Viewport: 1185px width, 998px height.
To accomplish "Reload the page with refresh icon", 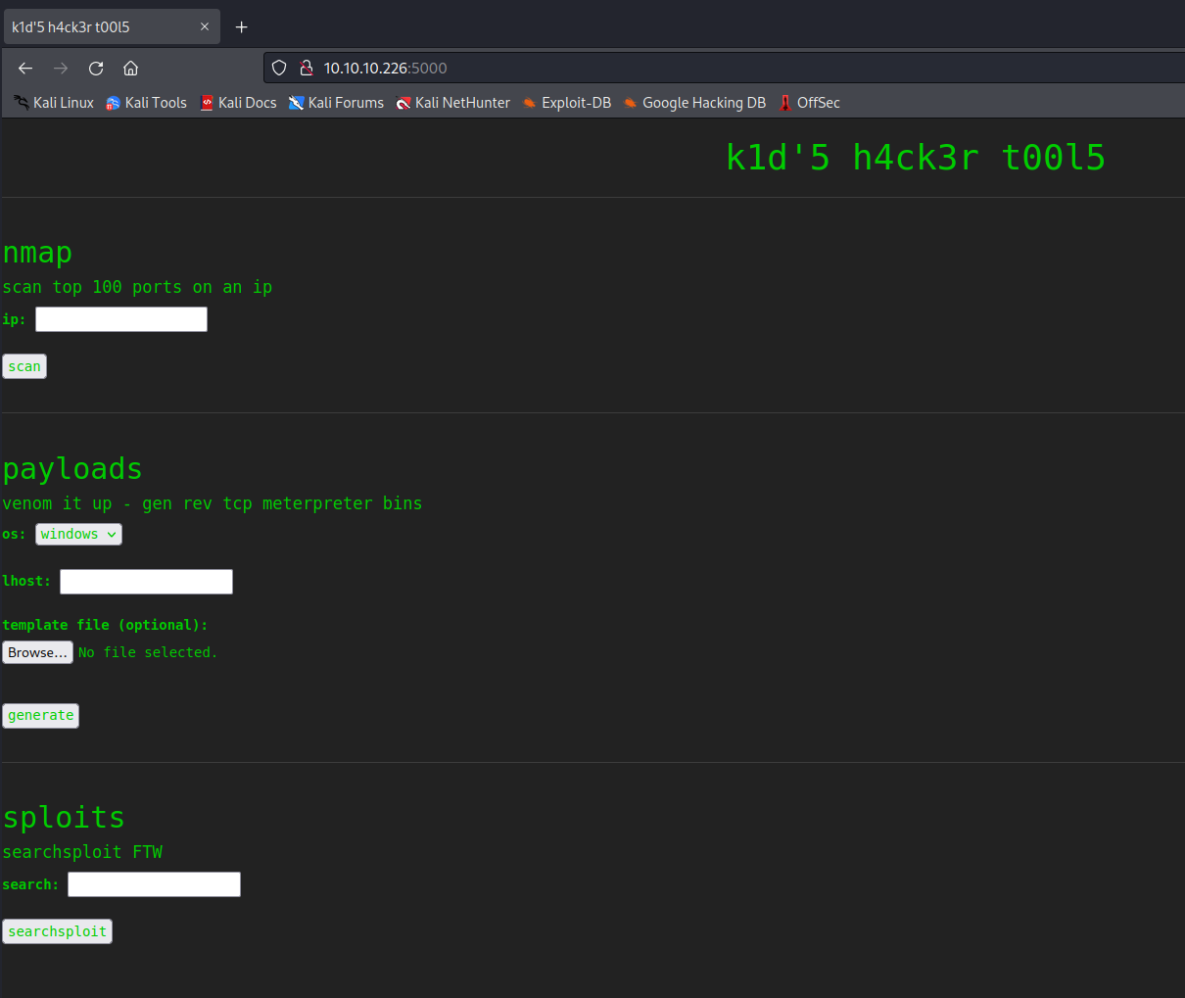I will coord(96,68).
